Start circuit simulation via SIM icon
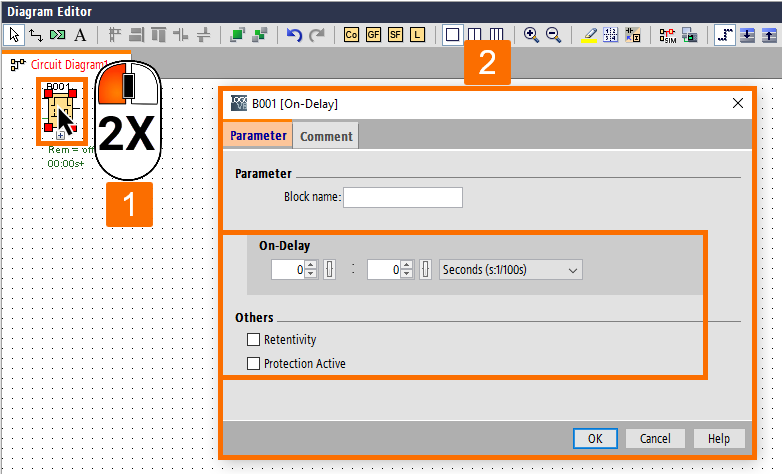Screen dimensions: 782x474 pyautogui.click(x=668, y=35)
